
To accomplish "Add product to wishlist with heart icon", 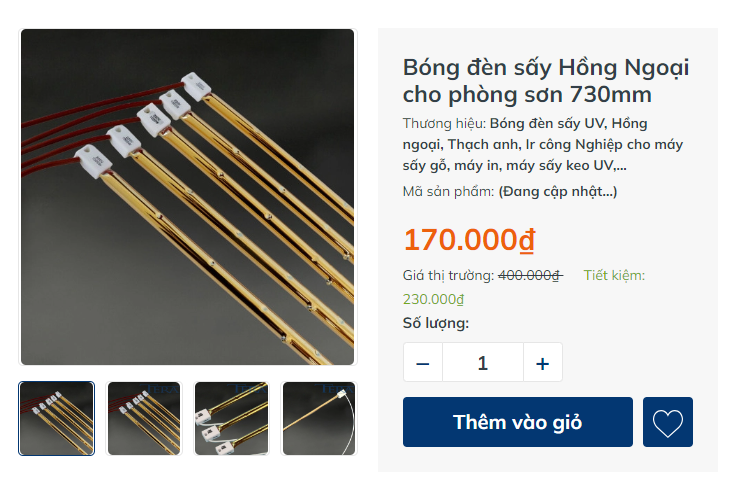I will point(668,422).
